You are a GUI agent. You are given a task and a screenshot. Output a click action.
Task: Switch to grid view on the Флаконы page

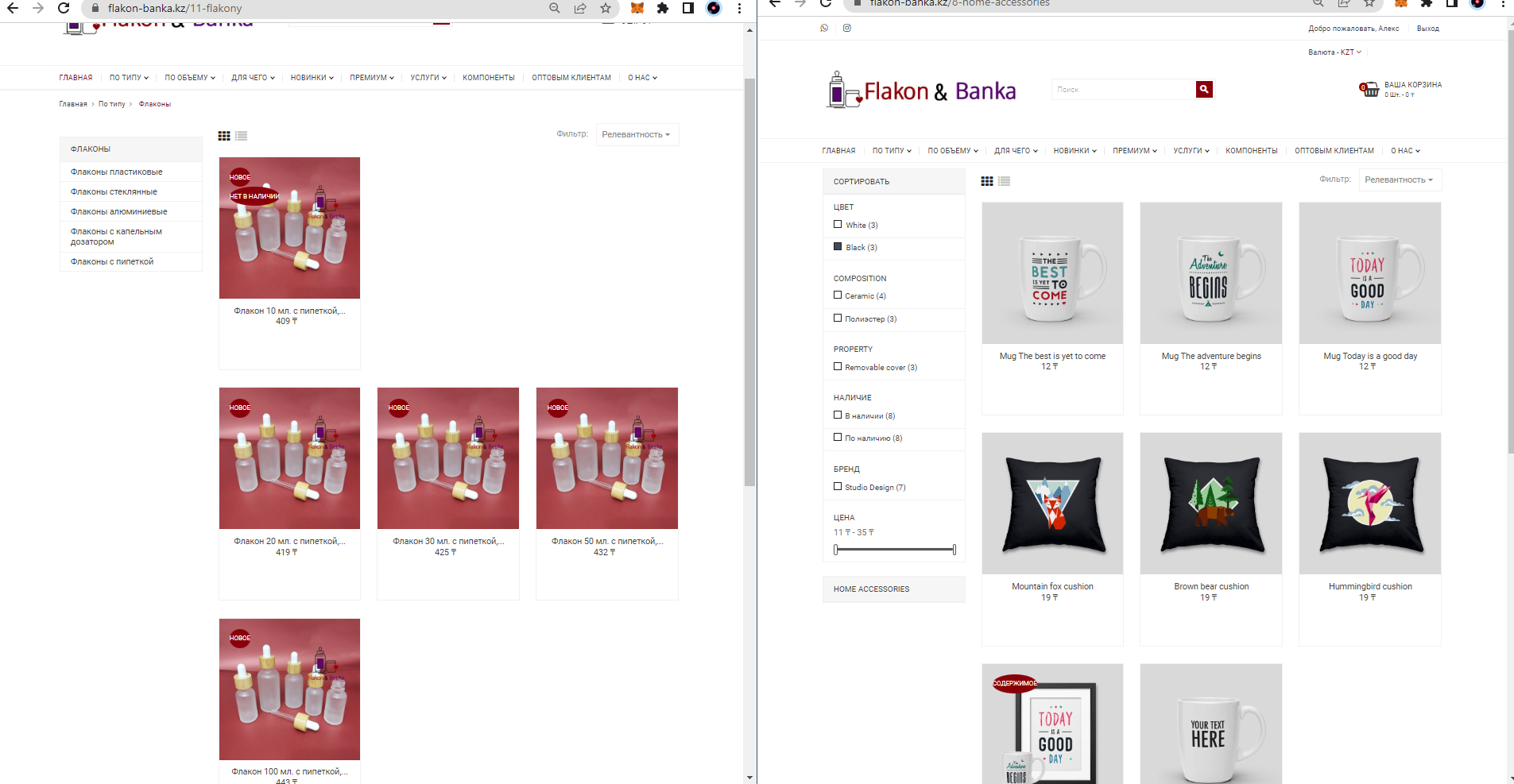point(224,136)
